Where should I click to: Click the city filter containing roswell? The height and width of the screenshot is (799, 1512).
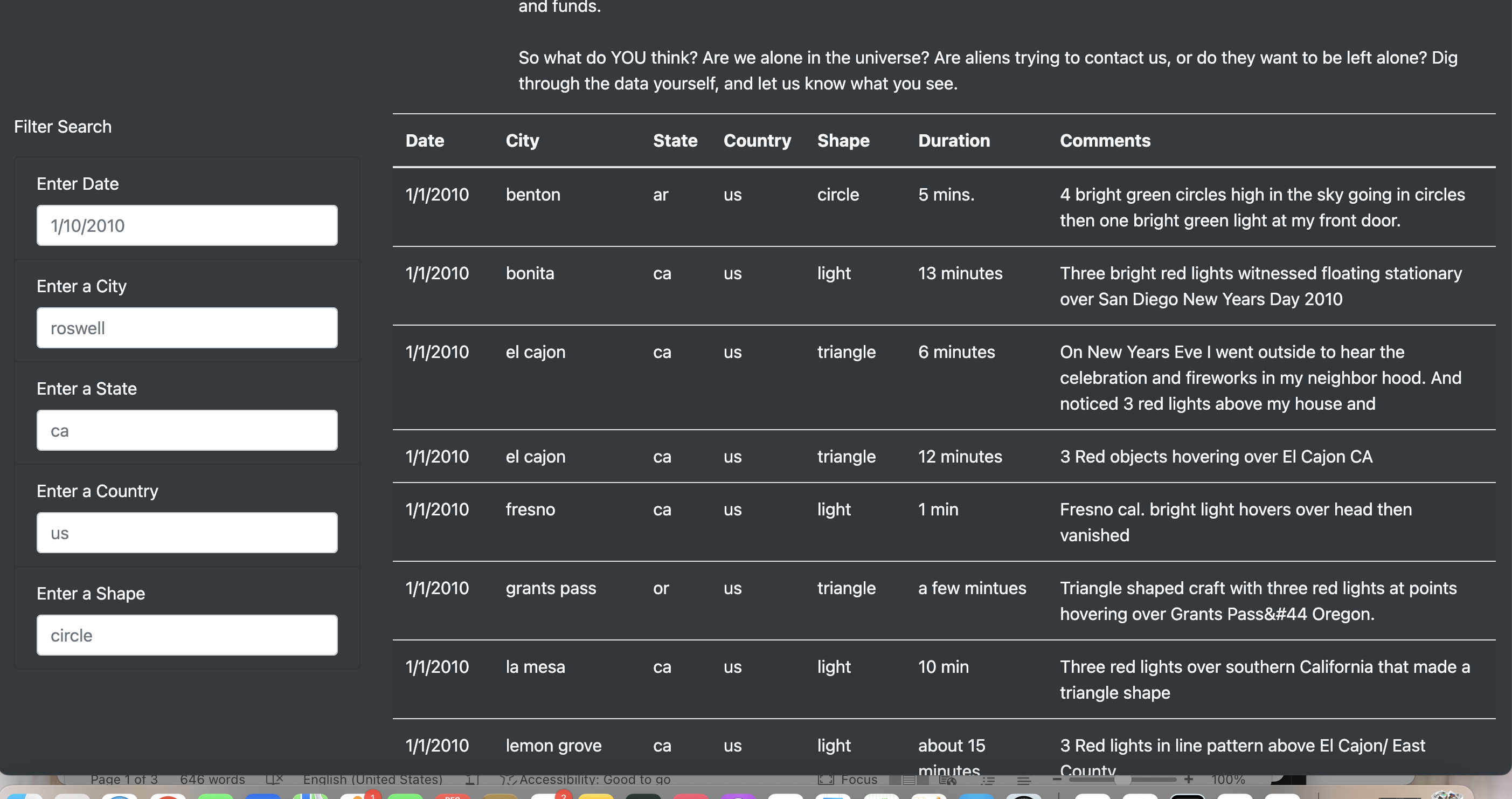(186, 328)
